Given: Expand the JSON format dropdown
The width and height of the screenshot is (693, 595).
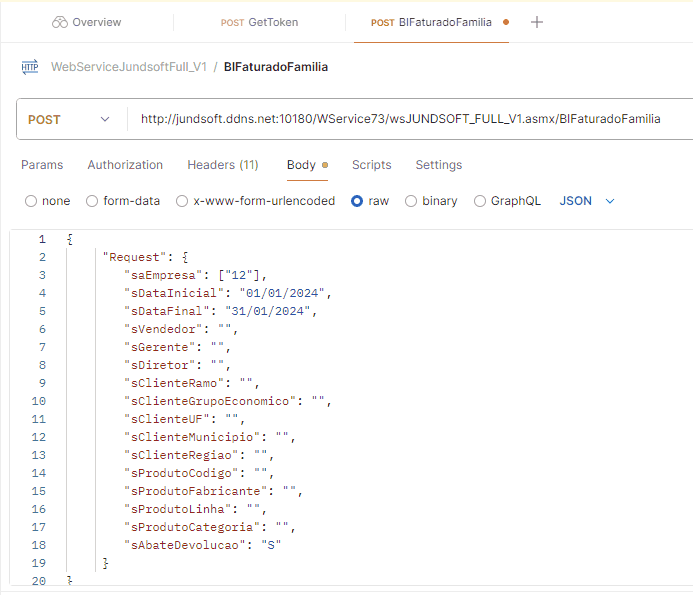Looking at the screenshot, I should [587, 201].
